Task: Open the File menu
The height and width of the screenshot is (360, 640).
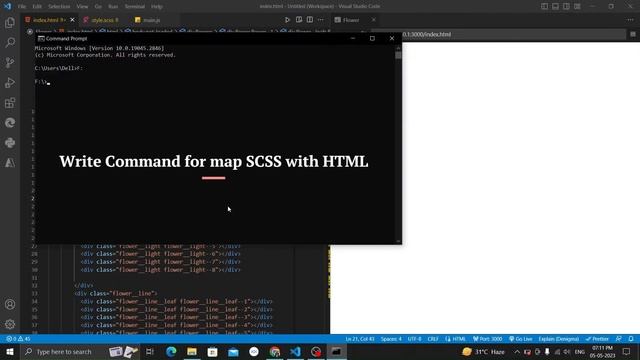Action: pyautogui.click(x=22, y=7)
